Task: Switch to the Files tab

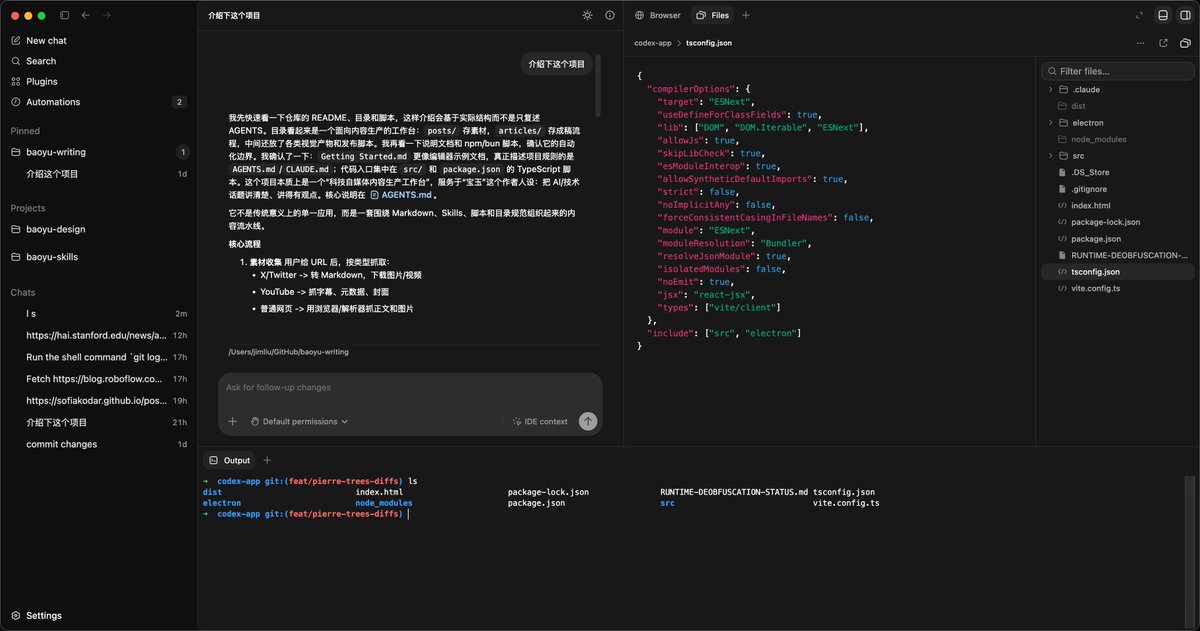Action: tap(713, 15)
